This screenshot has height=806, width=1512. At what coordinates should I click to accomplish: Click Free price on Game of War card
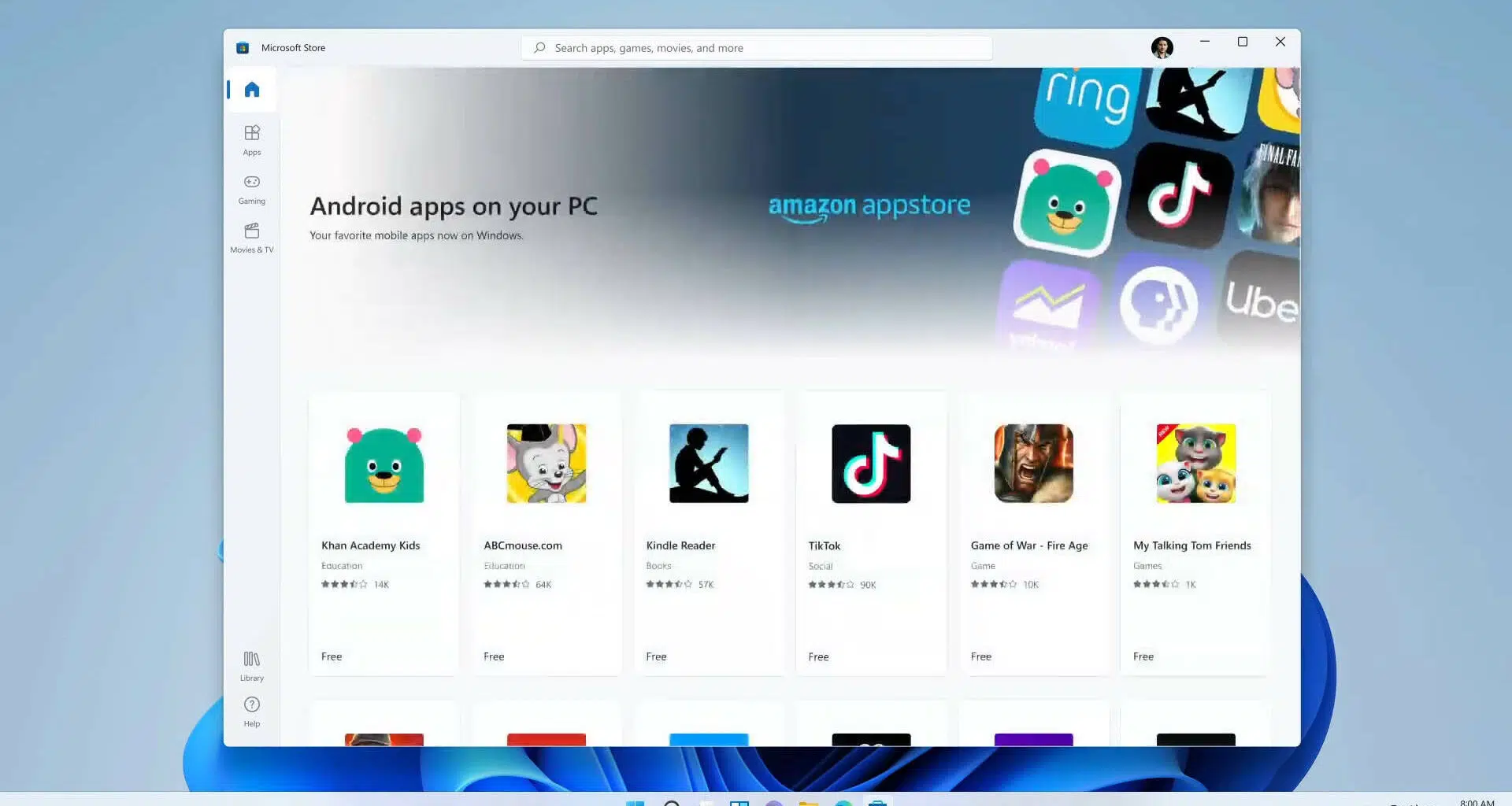click(x=981, y=656)
